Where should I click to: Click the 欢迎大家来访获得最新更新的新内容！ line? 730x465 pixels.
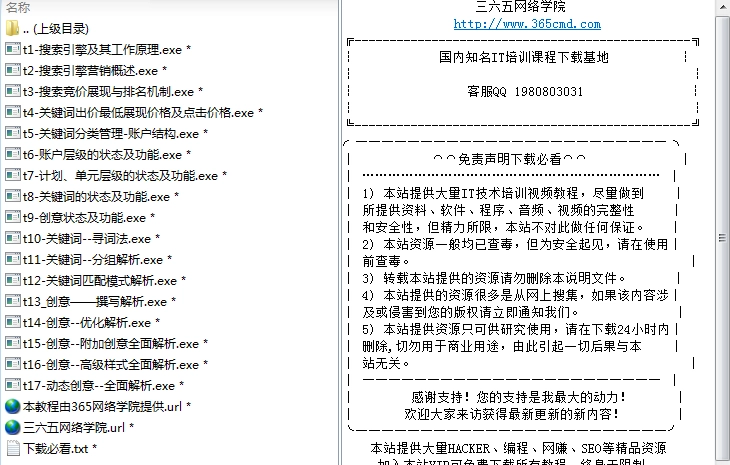(x=512, y=414)
